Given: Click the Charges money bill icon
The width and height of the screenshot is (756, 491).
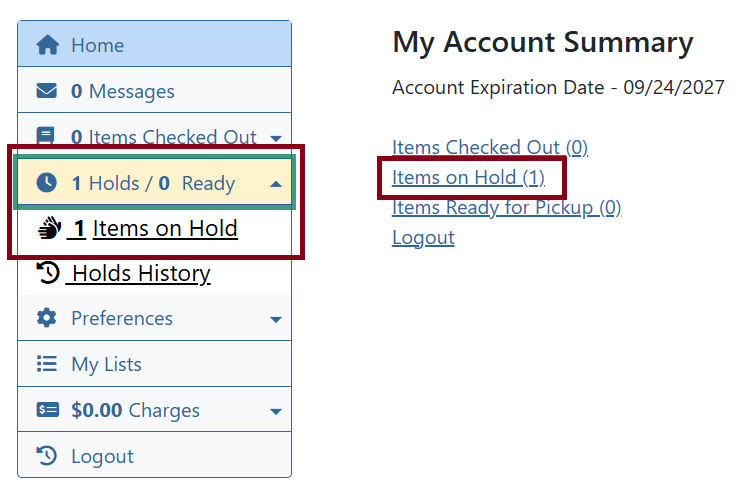Looking at the screenshot, I should click(47, 410).
